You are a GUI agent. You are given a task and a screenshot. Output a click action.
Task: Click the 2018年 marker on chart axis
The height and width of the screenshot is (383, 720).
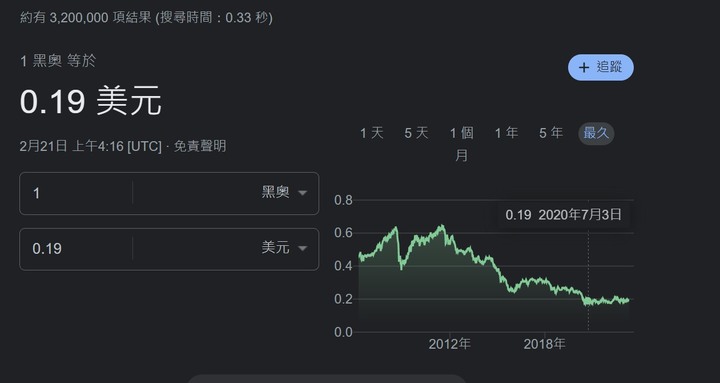pos(545,344)
